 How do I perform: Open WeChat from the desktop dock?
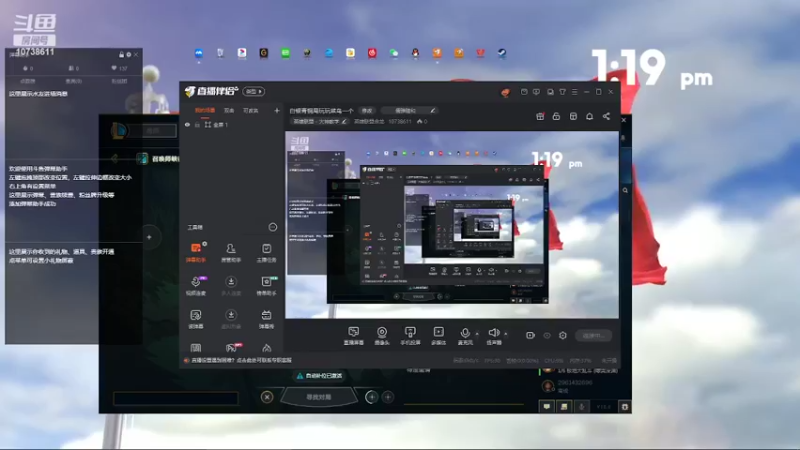click(393, 53)
